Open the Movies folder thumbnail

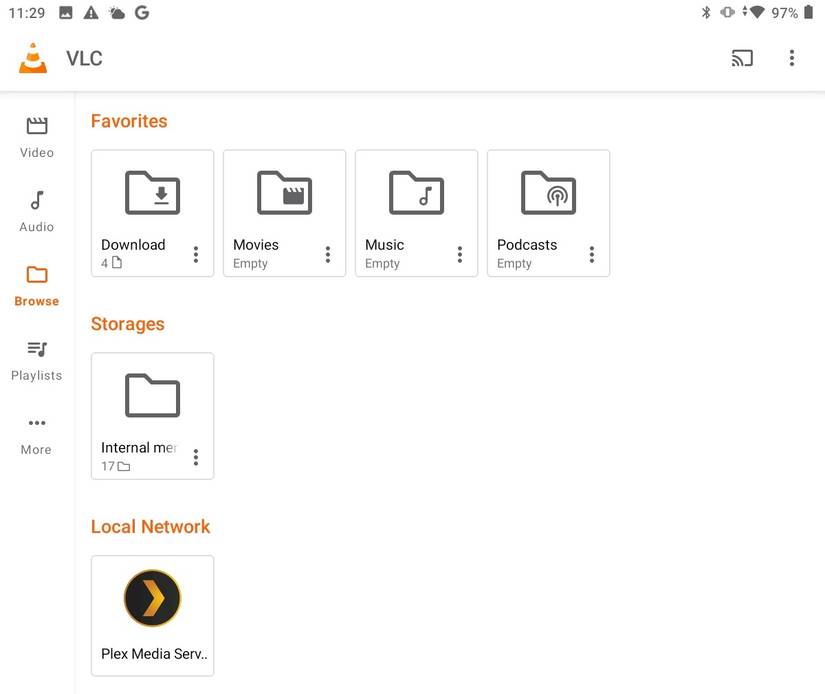(x=284, y=193)
